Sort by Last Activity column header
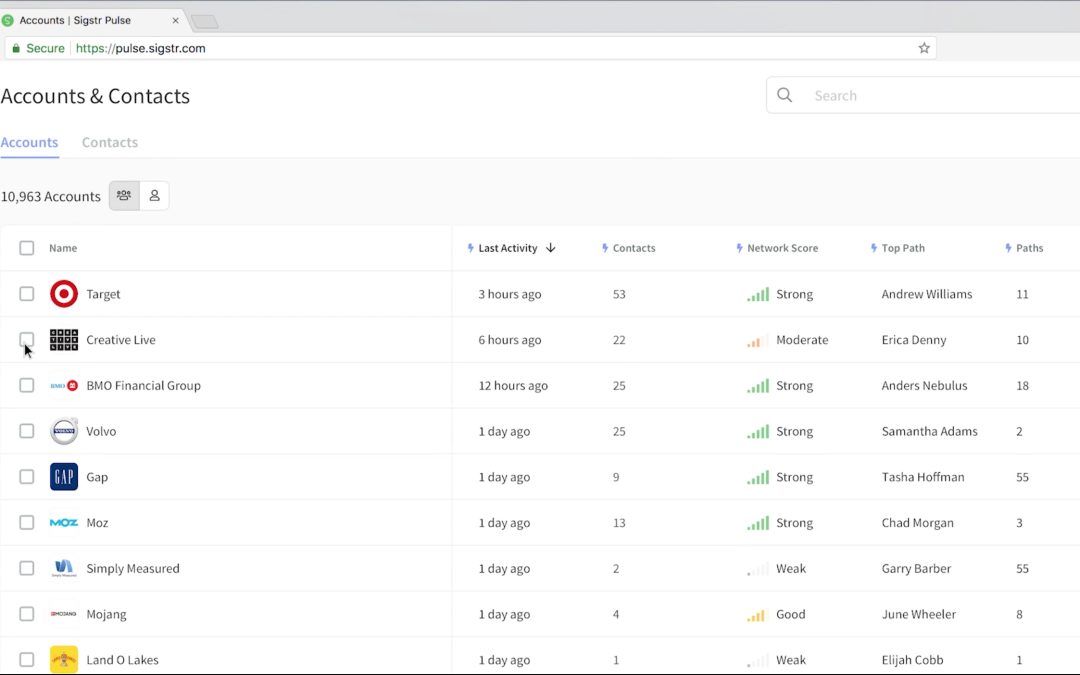This screenshot has height=675, width=1080. tap(508, 248)
